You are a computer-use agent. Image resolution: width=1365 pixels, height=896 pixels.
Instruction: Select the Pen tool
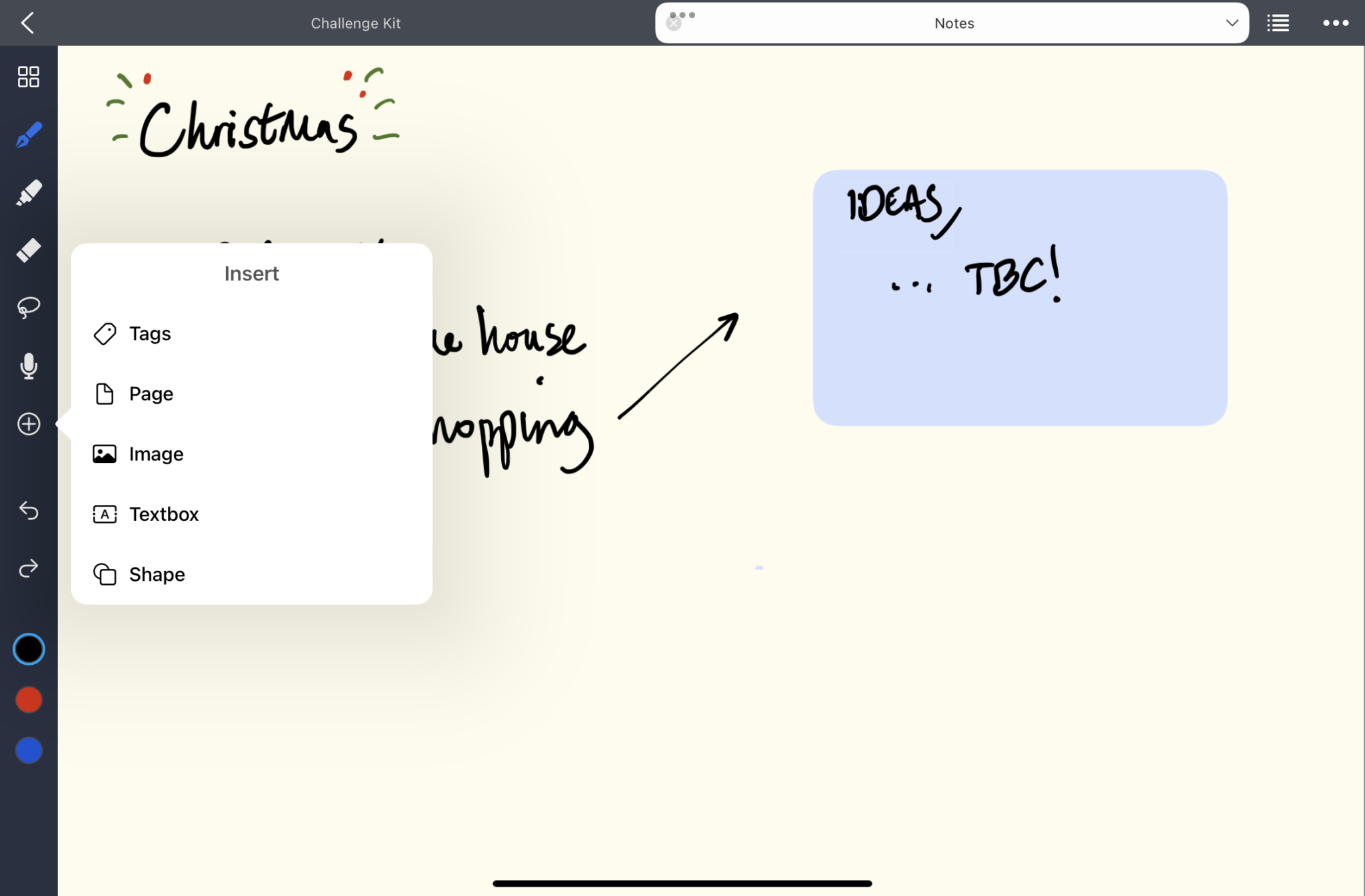(28, 134)
